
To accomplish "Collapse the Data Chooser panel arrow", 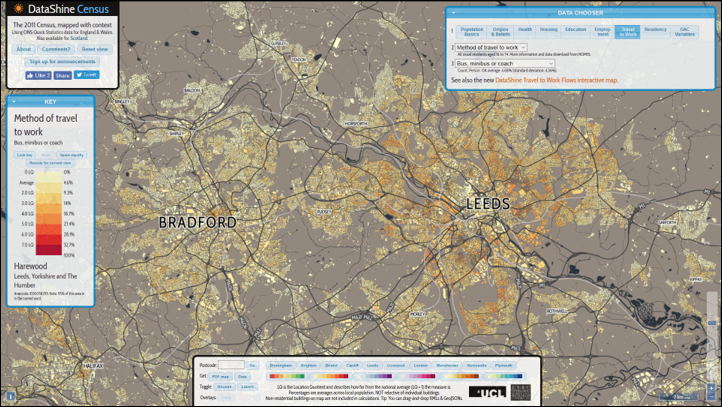I will coord(453,13).
